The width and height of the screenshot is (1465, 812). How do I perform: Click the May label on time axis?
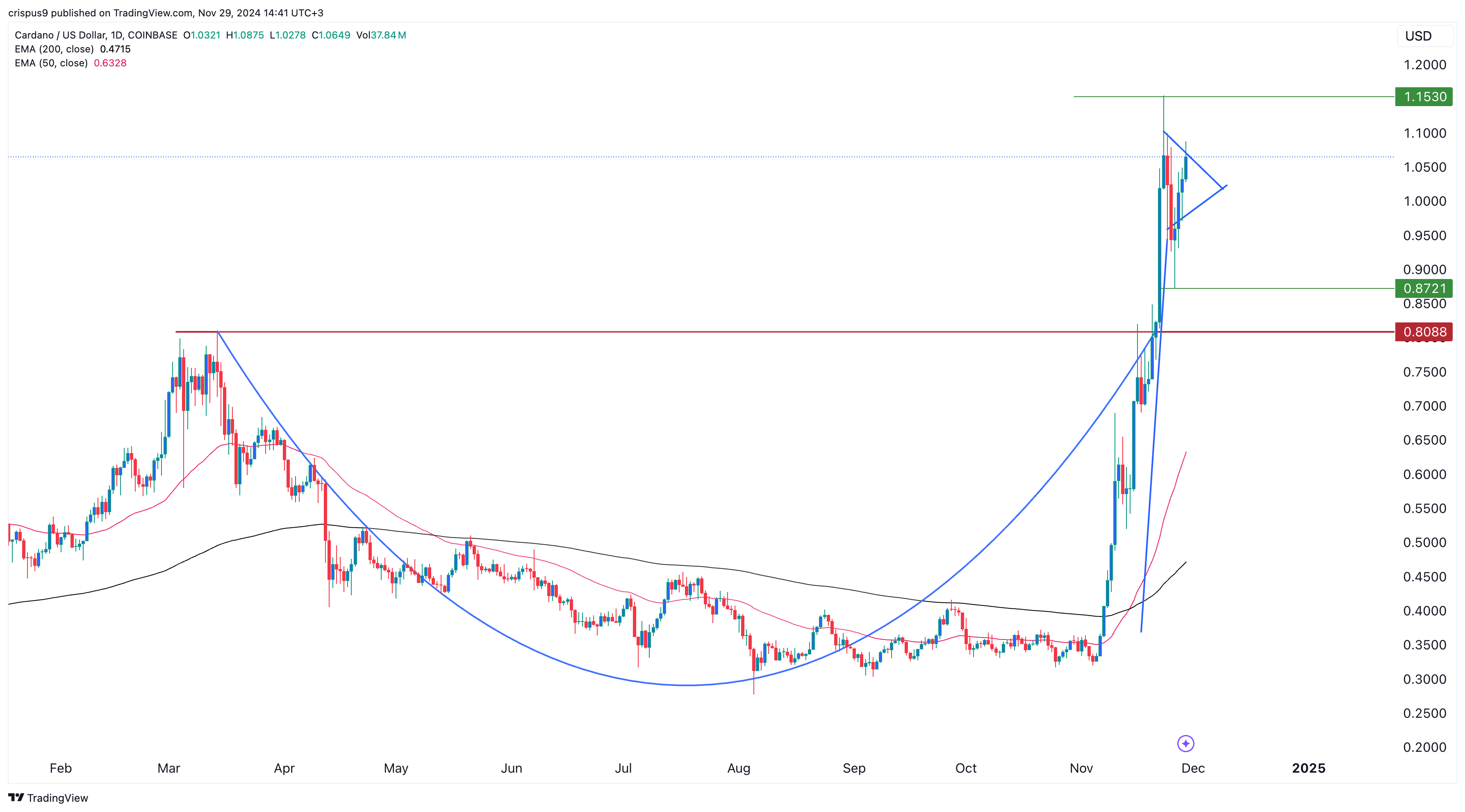tap(396, 768)
